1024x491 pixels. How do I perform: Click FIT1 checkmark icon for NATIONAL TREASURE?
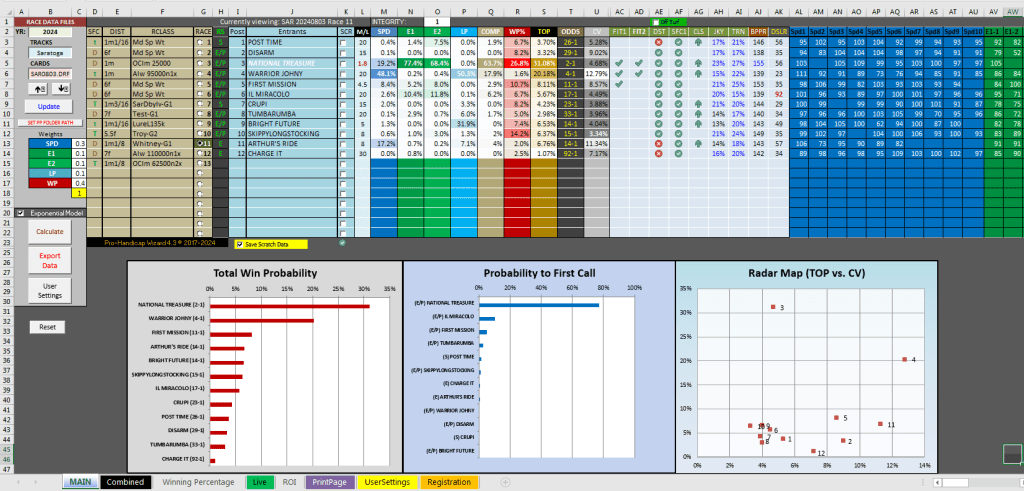(619, 62)
